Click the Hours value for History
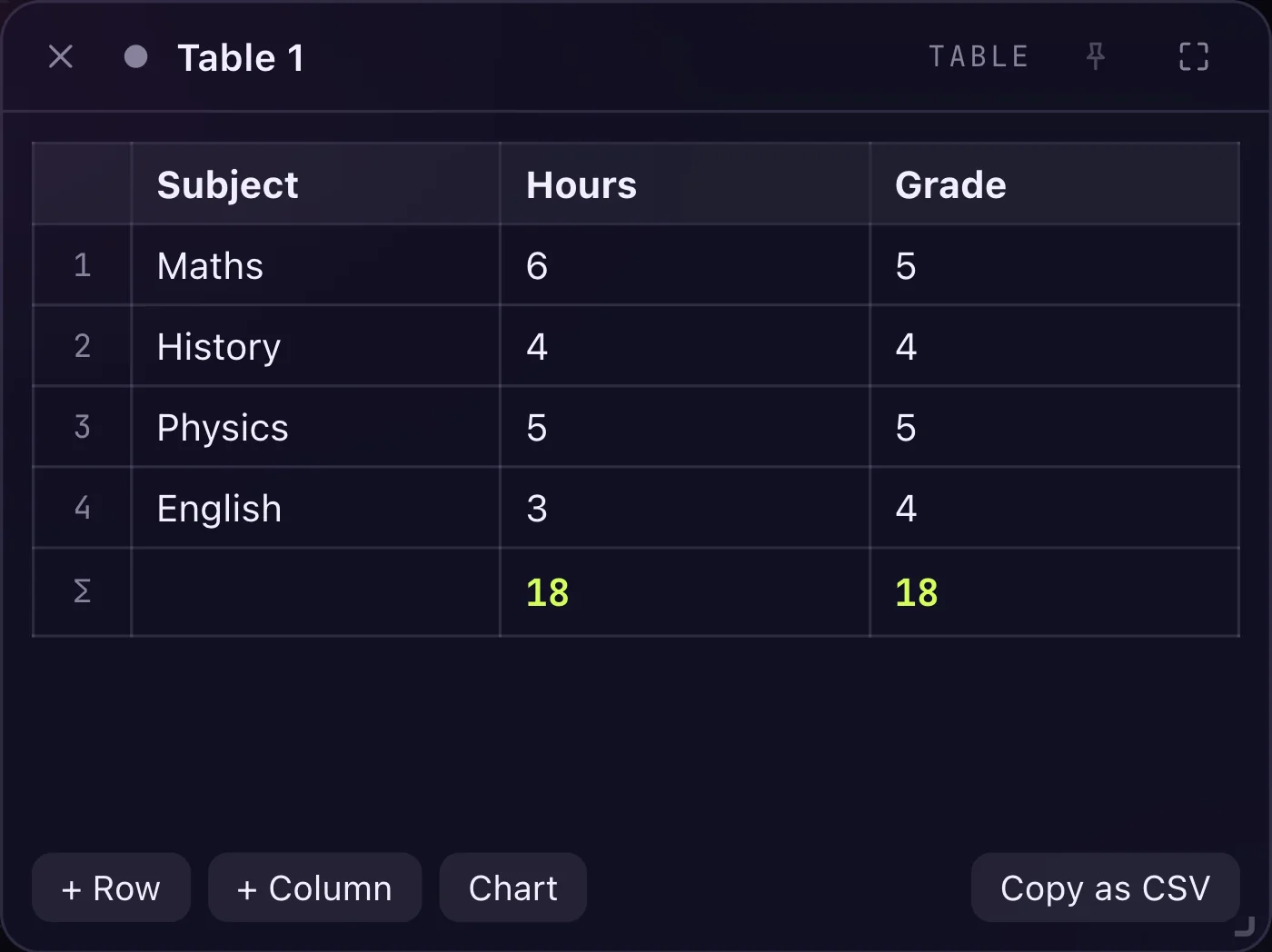This screenshot has width=1272, height=952. [685, 346]
